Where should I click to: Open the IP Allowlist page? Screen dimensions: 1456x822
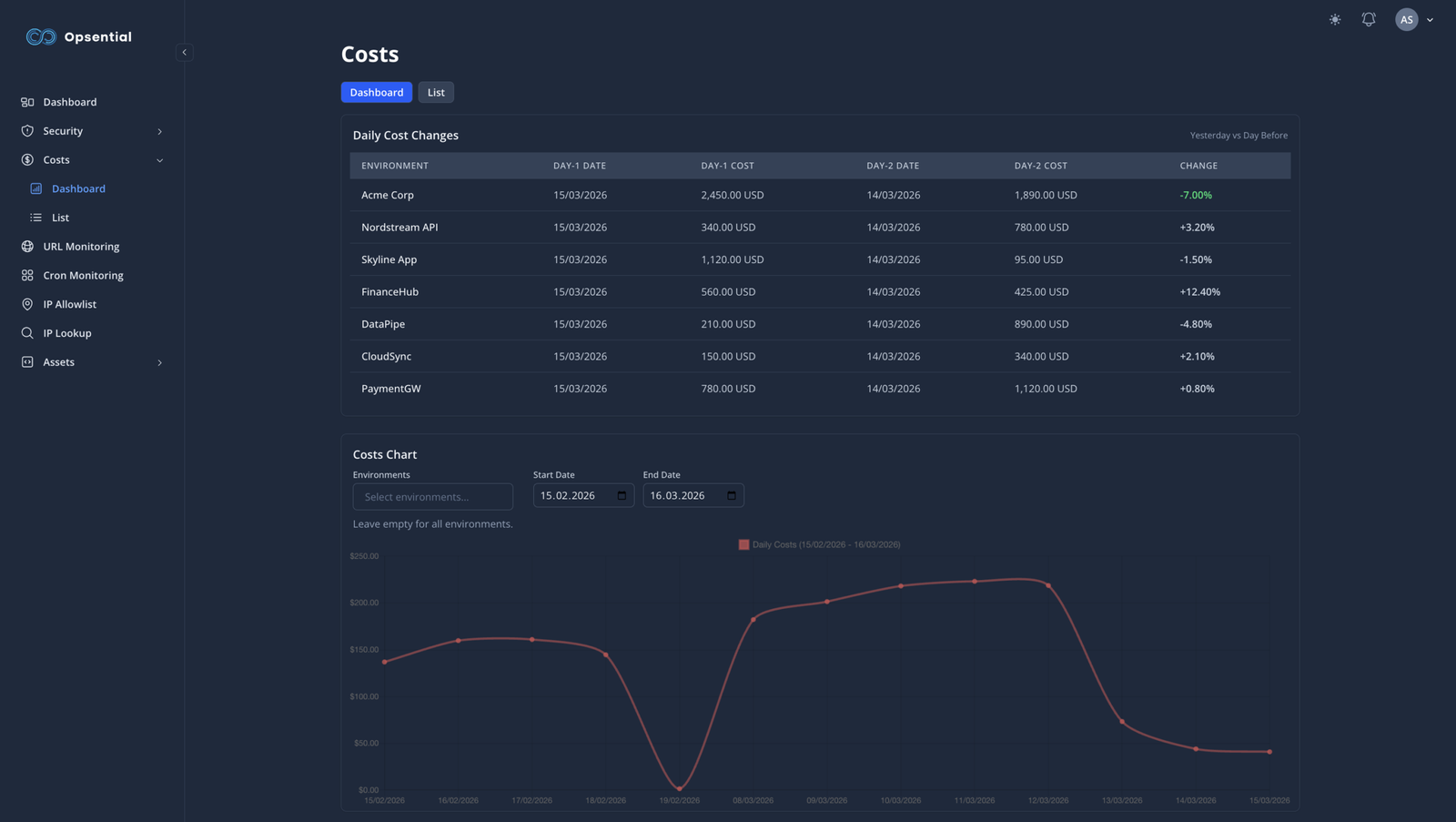[69, 304]
